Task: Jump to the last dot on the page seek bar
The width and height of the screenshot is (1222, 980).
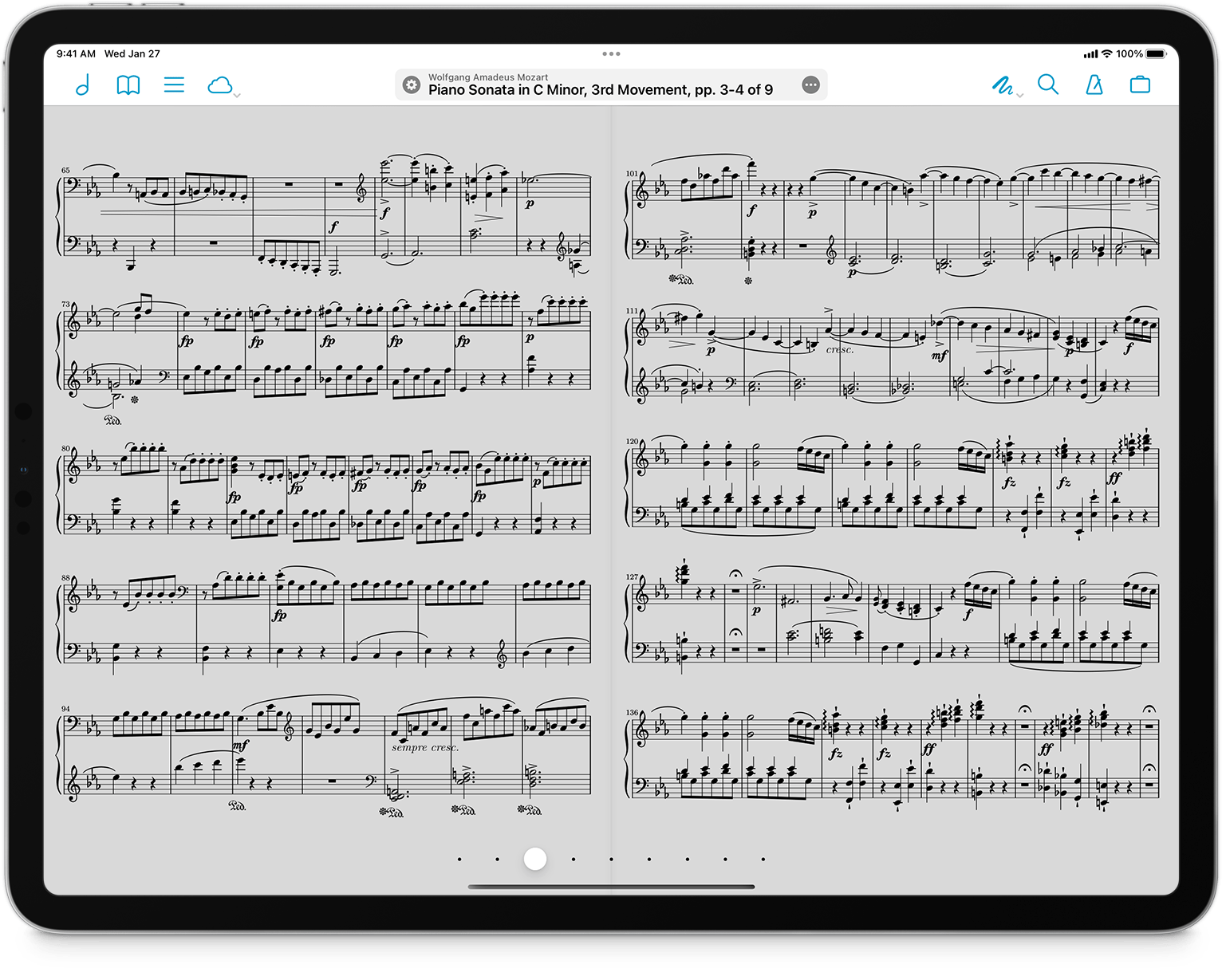Action: pyautogui.click(x=763, y=859)
